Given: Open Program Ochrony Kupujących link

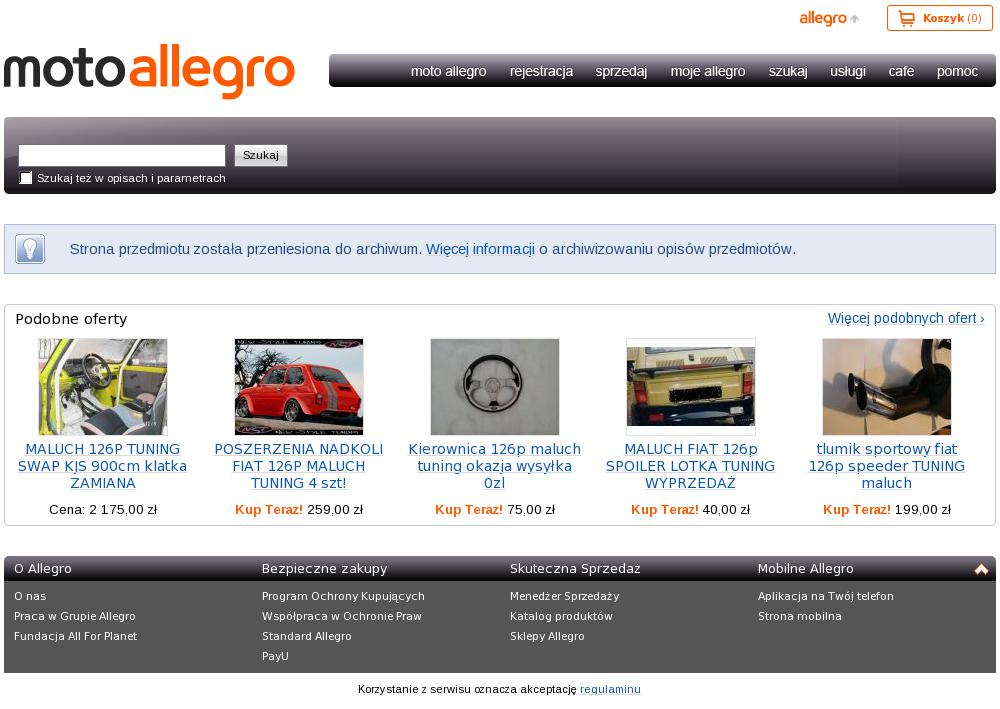Looking at the screenshot, I should (x=343, y=596).
